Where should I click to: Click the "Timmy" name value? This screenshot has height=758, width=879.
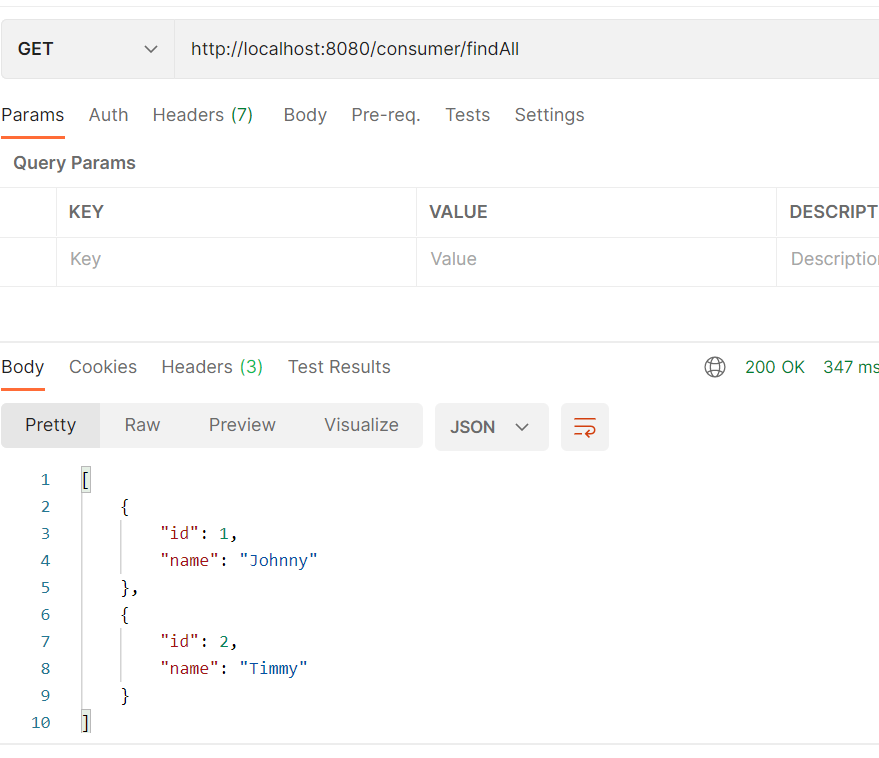point(274,668)
